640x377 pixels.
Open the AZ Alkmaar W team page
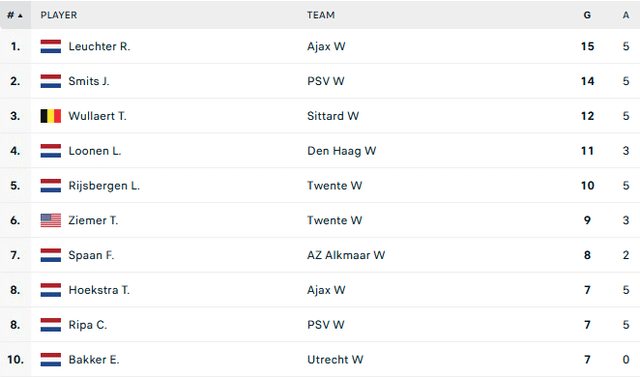[x=346, y=255]
